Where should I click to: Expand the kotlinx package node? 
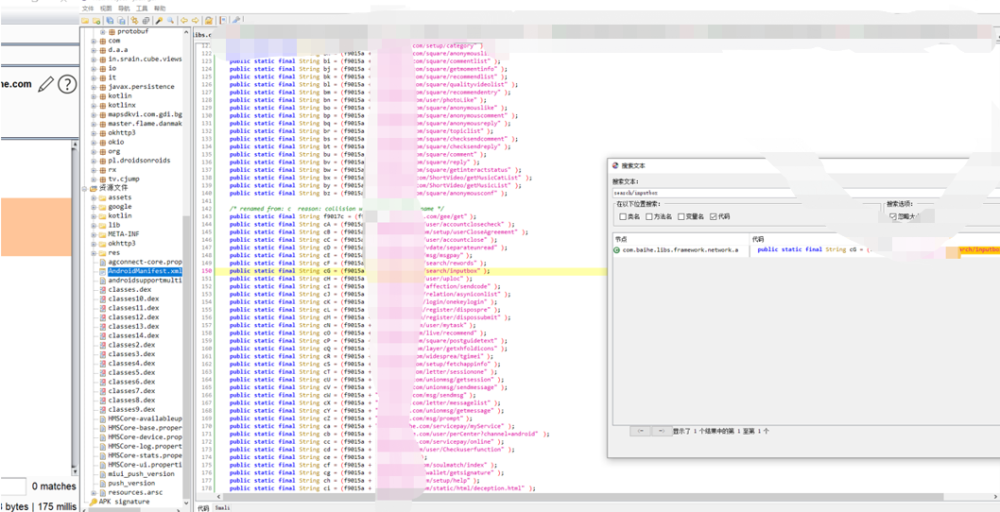(93, 105)
